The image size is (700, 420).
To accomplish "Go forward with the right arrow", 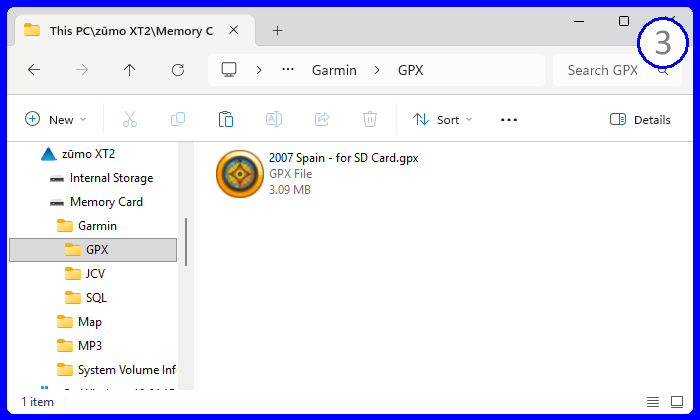I will click(82, 70).
